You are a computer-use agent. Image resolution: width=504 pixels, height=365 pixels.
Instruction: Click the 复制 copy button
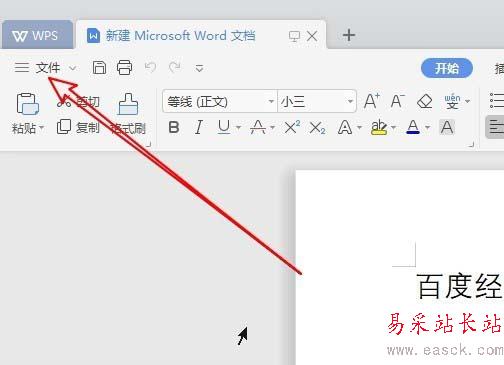[78, 127]
